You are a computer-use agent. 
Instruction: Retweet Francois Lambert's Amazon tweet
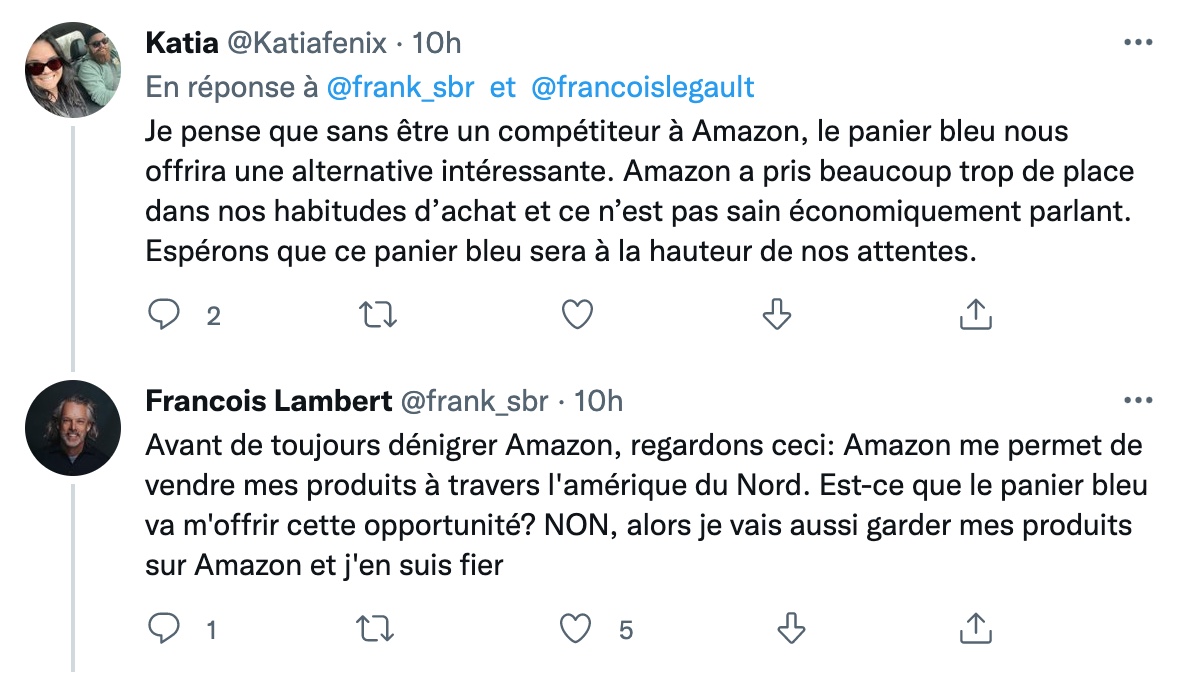point(378,629)
